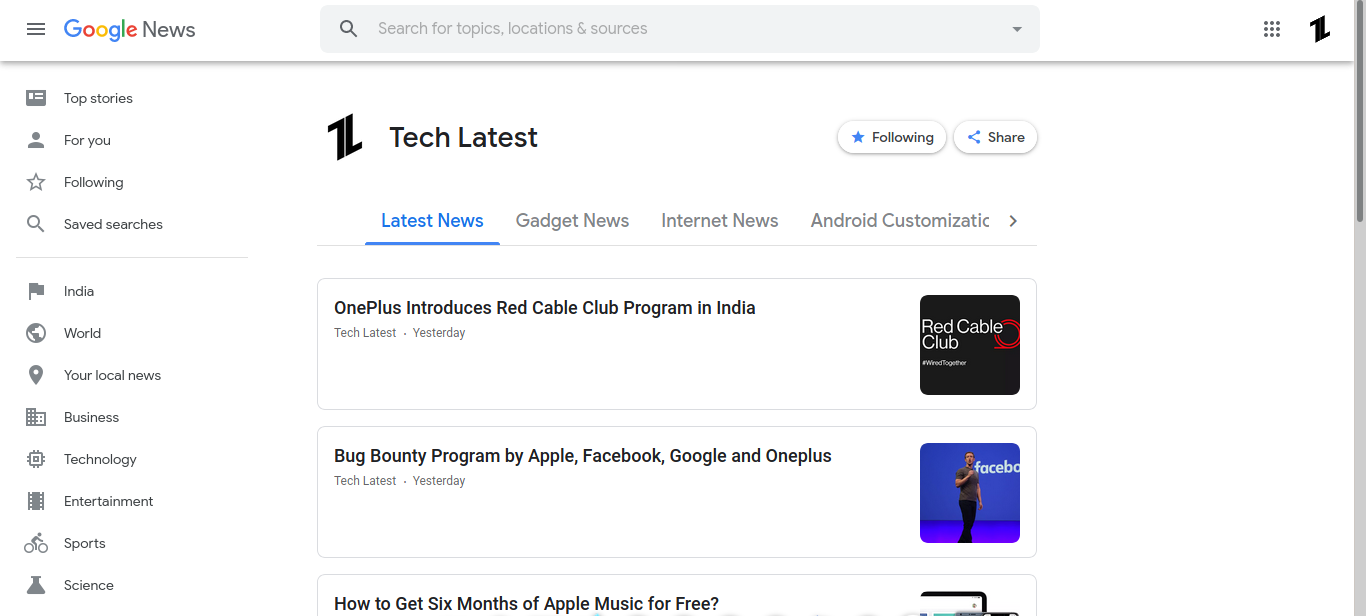Open Top stories section
This screenshot has width=1366, height=616.
[98, 98]
